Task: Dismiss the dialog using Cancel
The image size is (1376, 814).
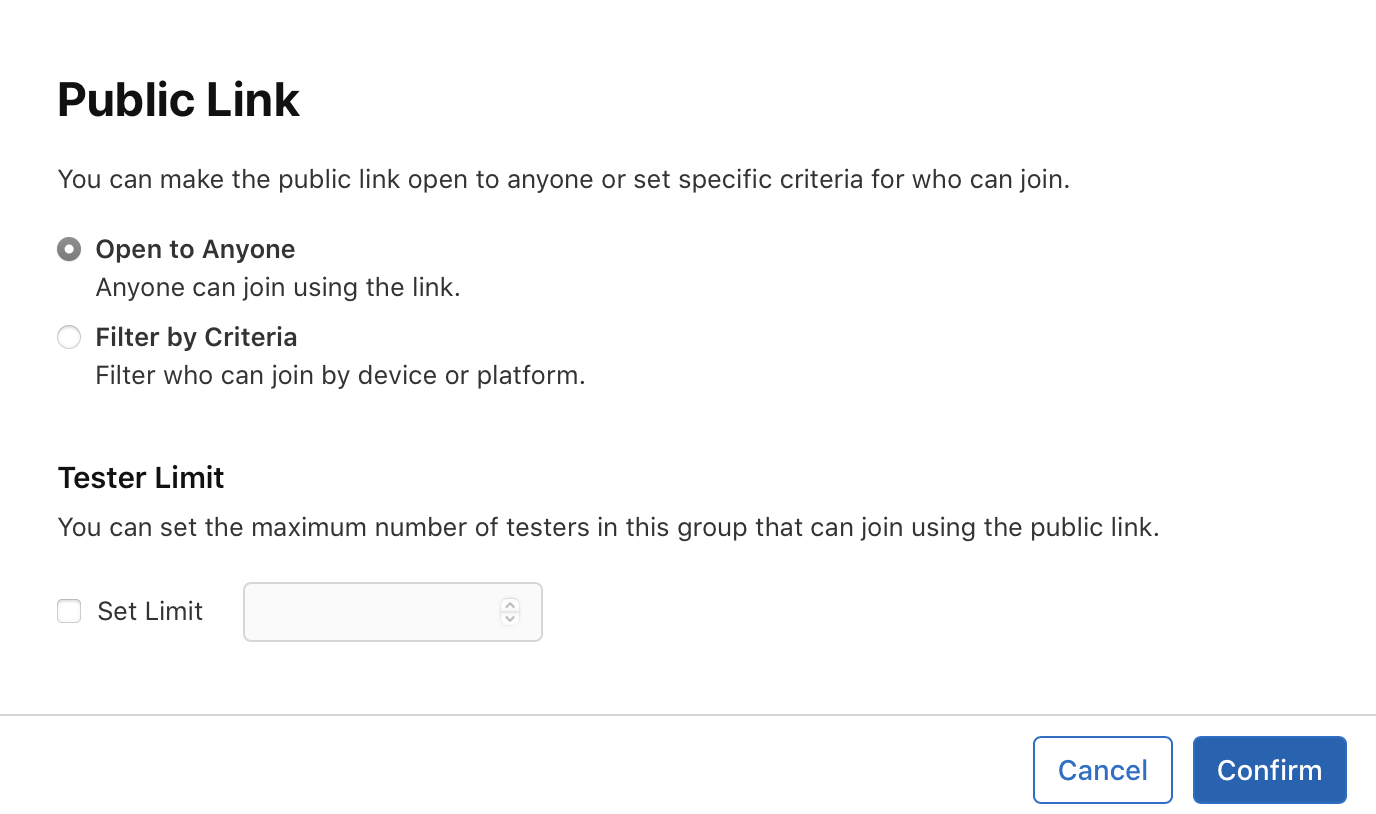Action: (x=1102, y=770)
